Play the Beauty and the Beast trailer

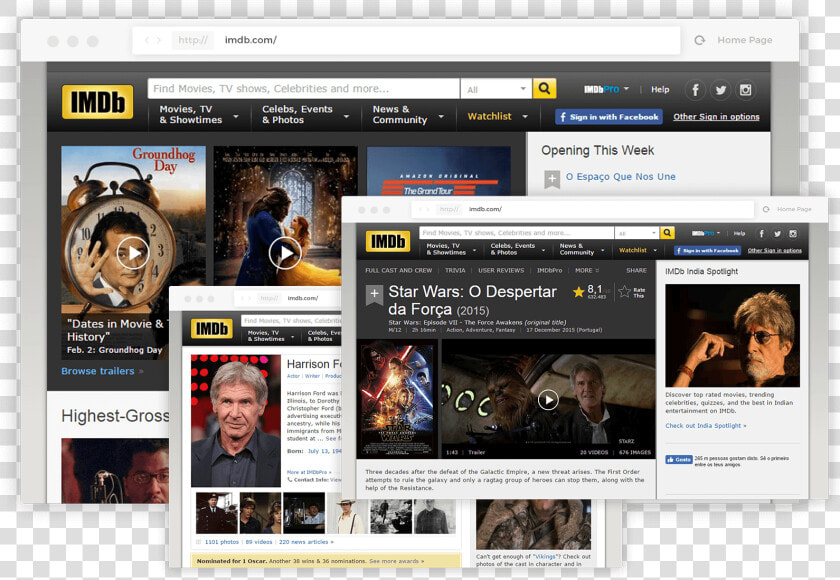(285, 253)
